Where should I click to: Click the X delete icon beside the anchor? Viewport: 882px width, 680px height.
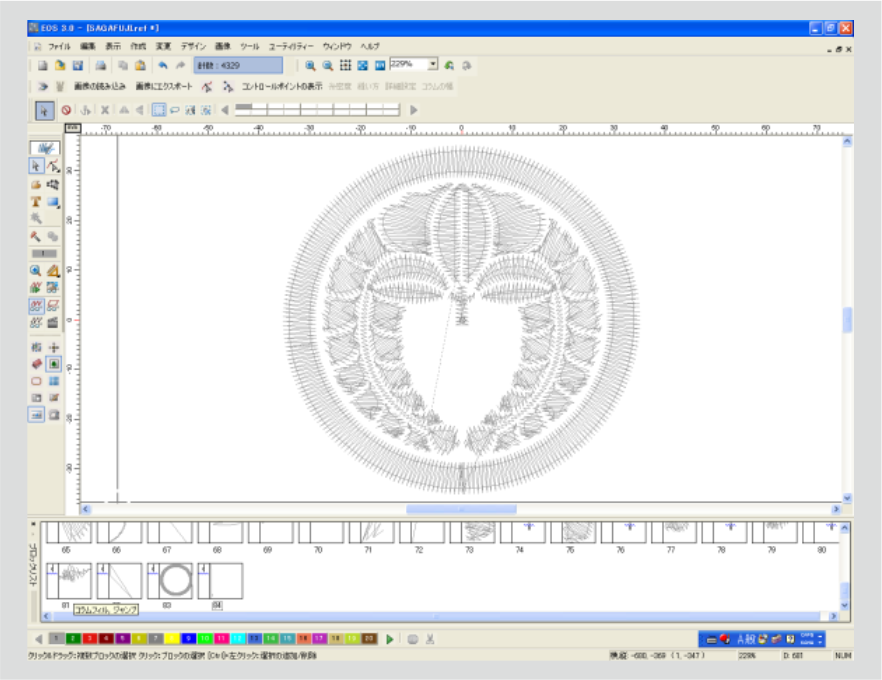click(x=105, y=110)
